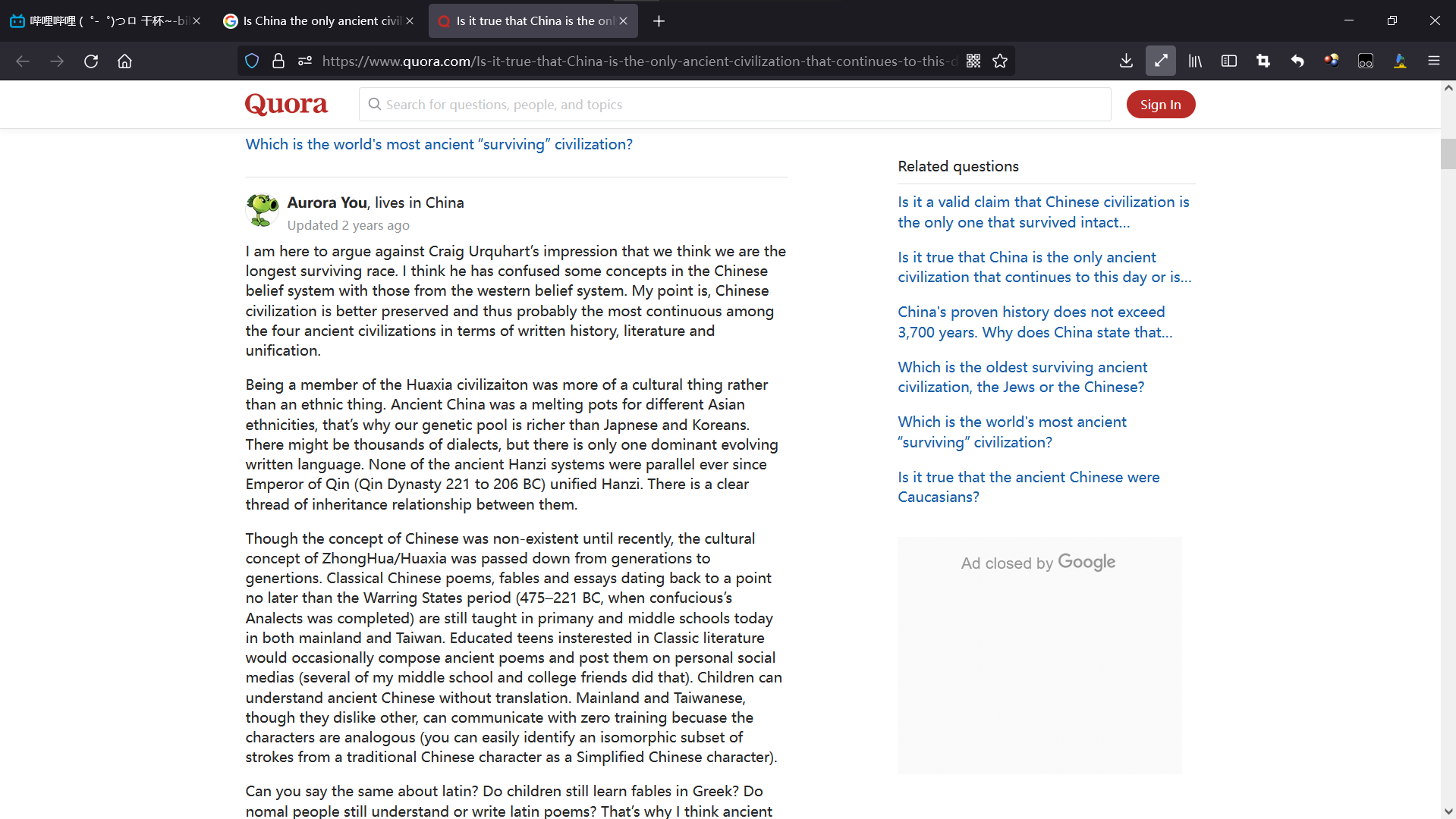Open the library bookshelf icon
Screen dimensions: 1456x819
(x=1195, y=61)
